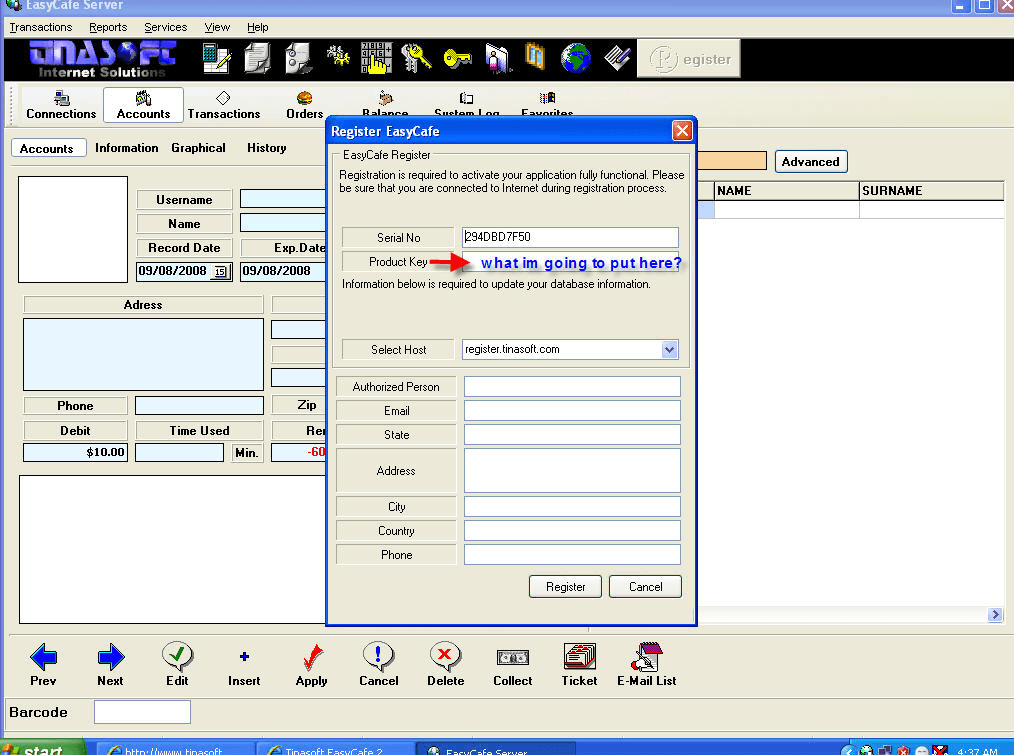Select the Graphical sub-tab
The image size is (1014, 755).
tap(198, 148)
